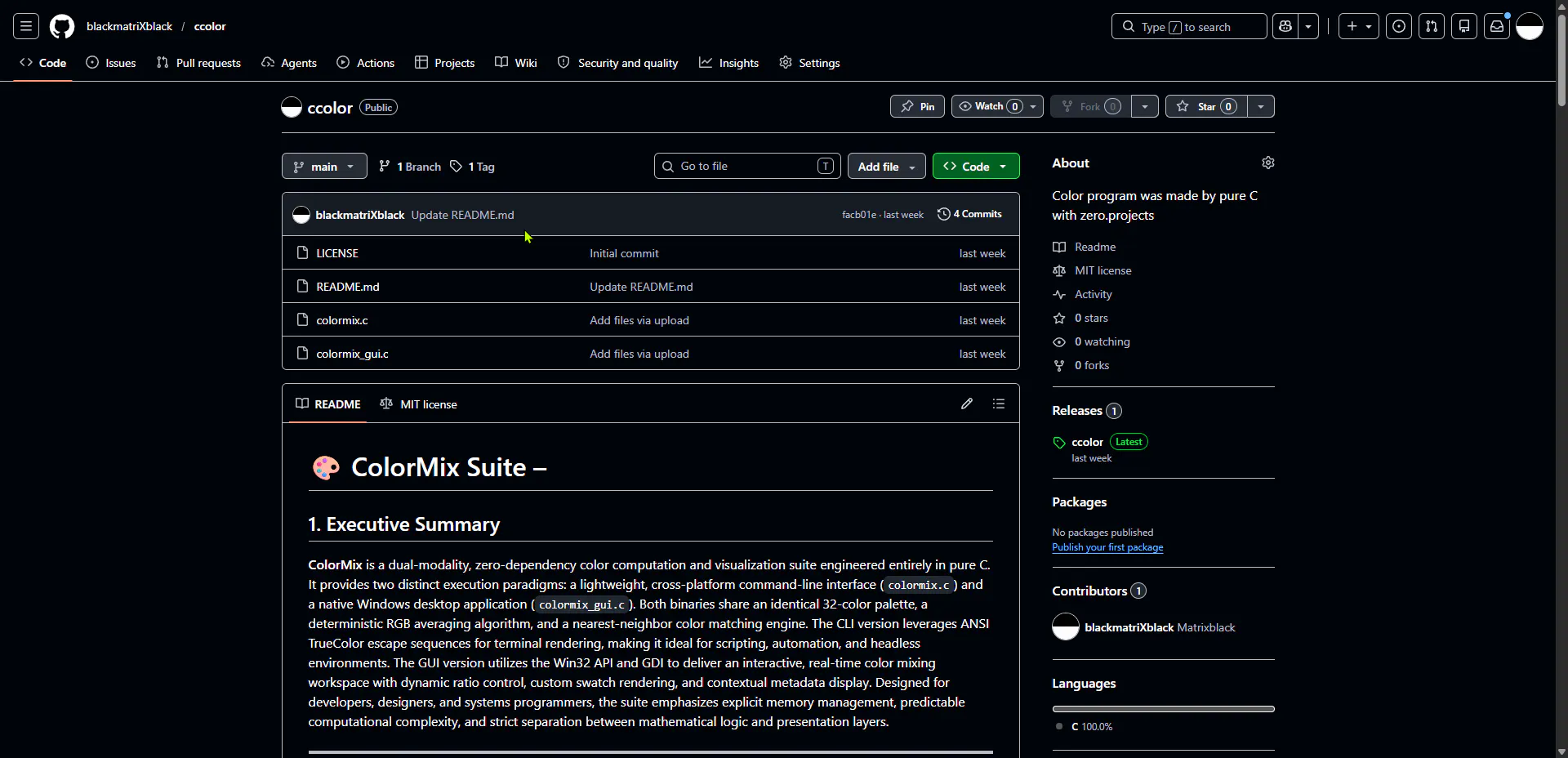Click the ccolor repository avatar icon

click(x=292, y=107)
